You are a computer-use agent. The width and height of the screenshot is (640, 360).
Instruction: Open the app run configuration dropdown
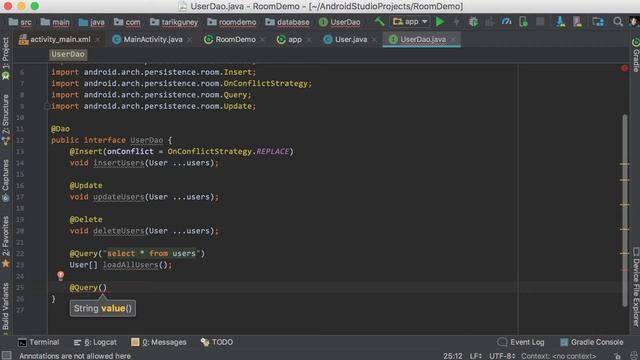click(410, 22)
